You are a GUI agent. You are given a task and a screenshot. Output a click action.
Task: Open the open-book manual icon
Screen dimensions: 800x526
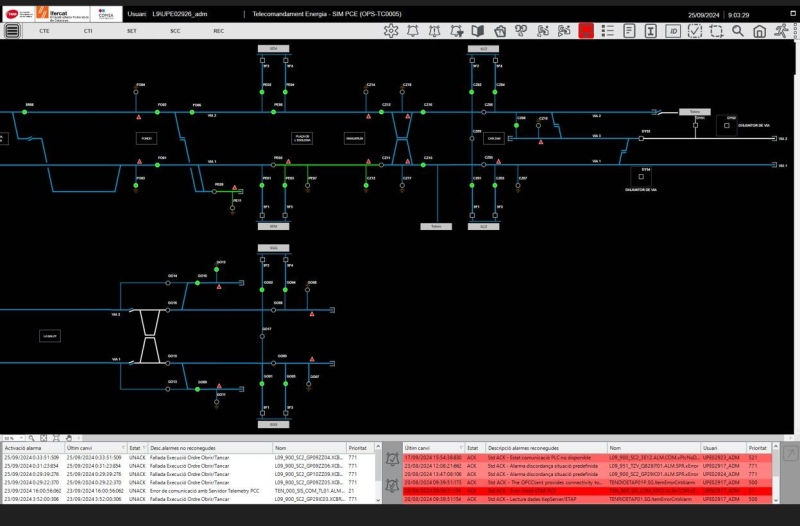tap(477, 31)
